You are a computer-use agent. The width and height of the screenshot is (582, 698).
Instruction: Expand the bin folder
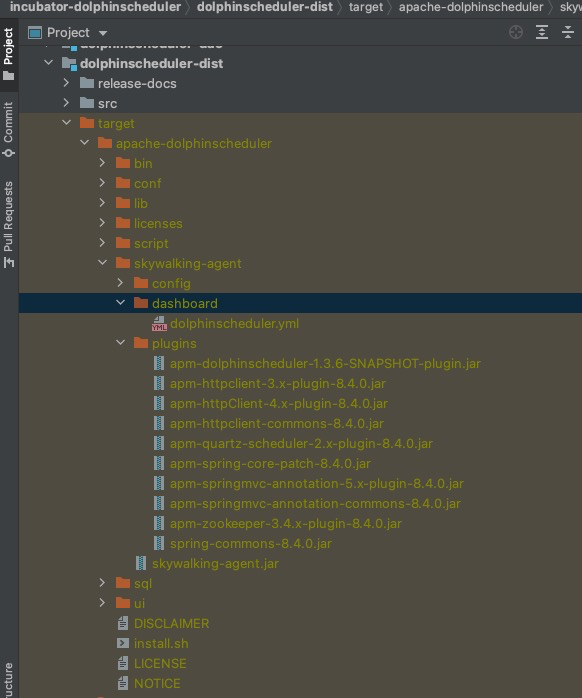pos(102,162)
